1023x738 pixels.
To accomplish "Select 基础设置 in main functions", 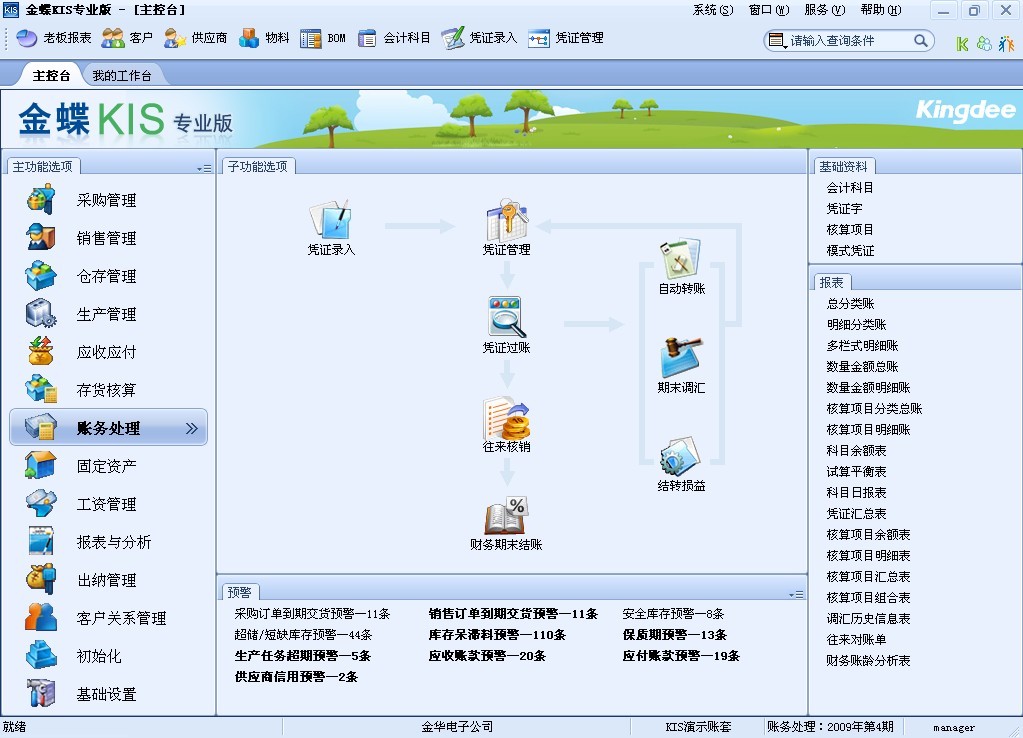I will point(107,694).
